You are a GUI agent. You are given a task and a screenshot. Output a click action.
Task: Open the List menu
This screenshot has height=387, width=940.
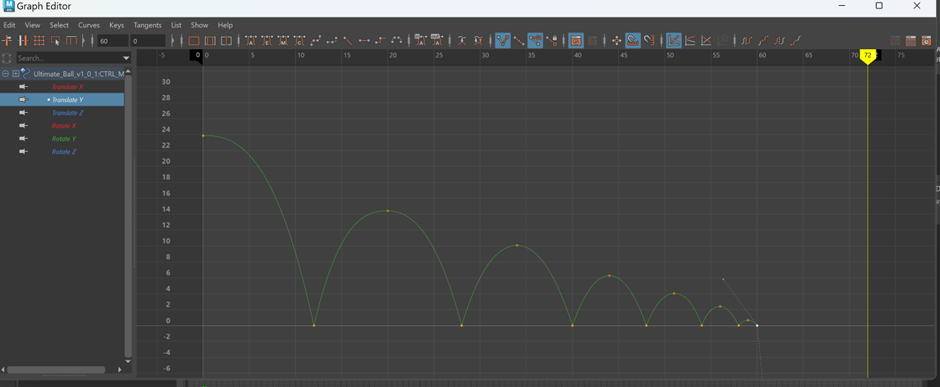(x=176, y=25)
